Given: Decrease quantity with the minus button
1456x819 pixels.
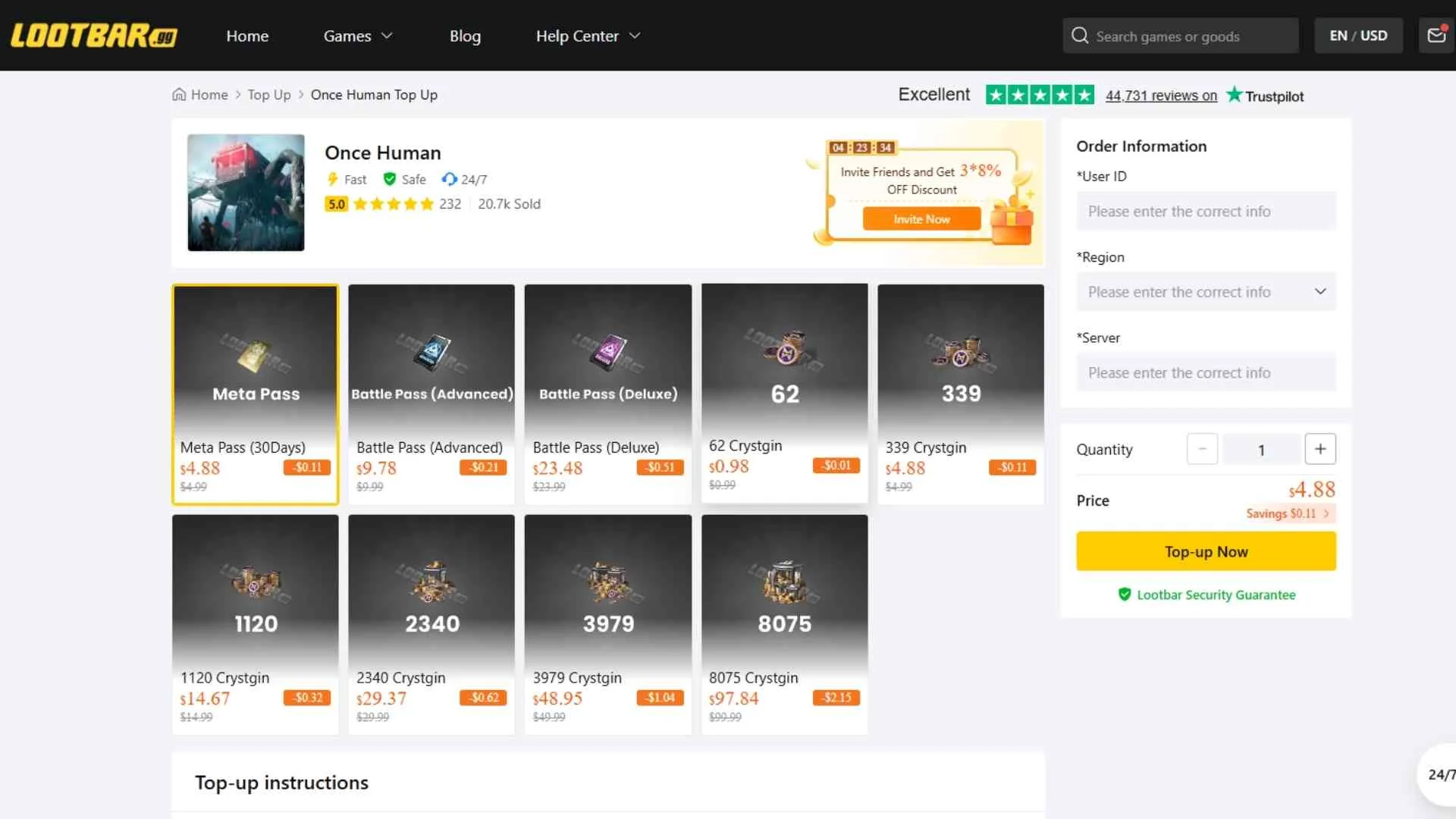Looking at the screenshot, I should point(1202,449).
